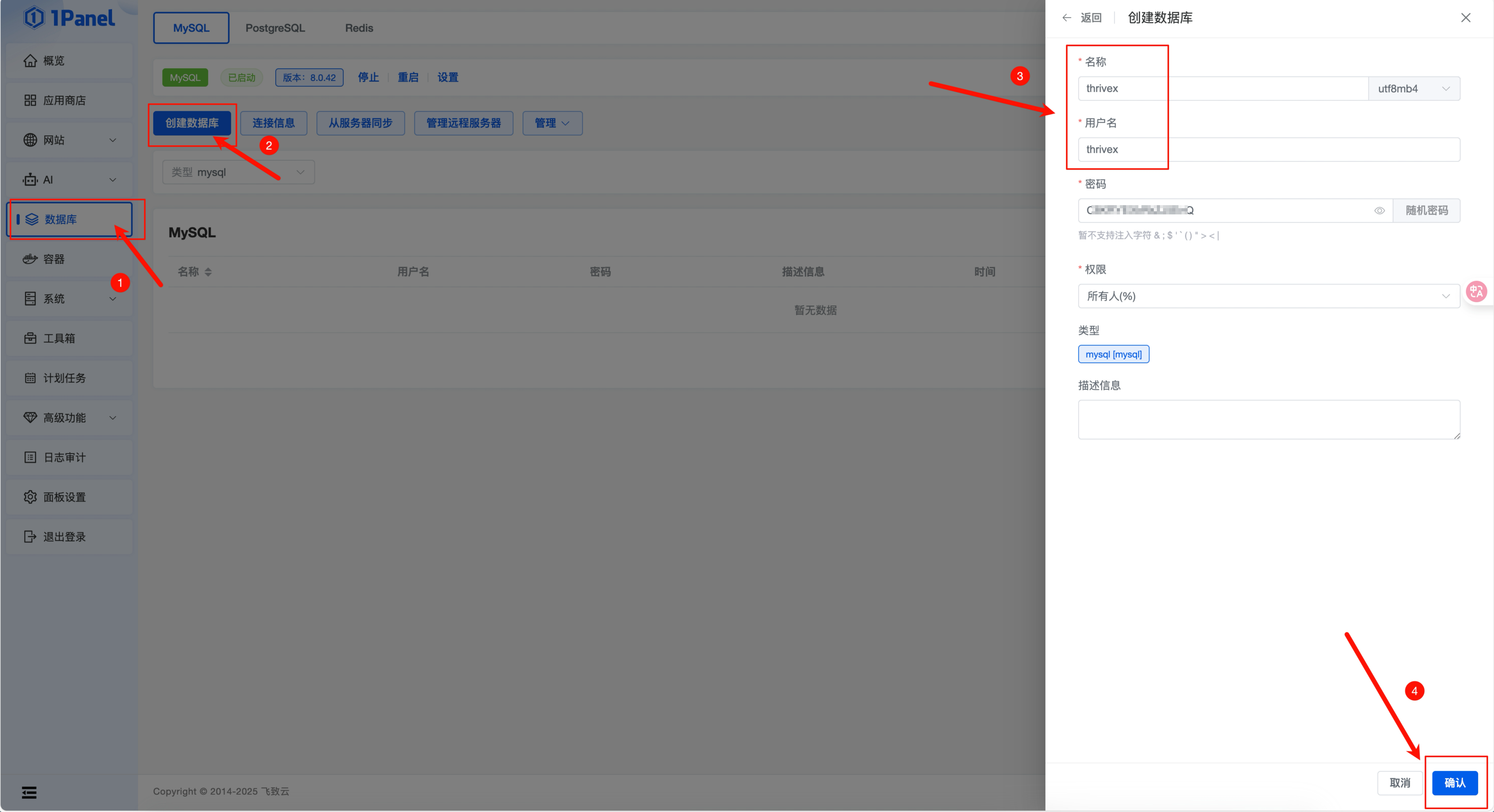
Task: Focus the 用户名 input field
Action: click(1269, 149)
